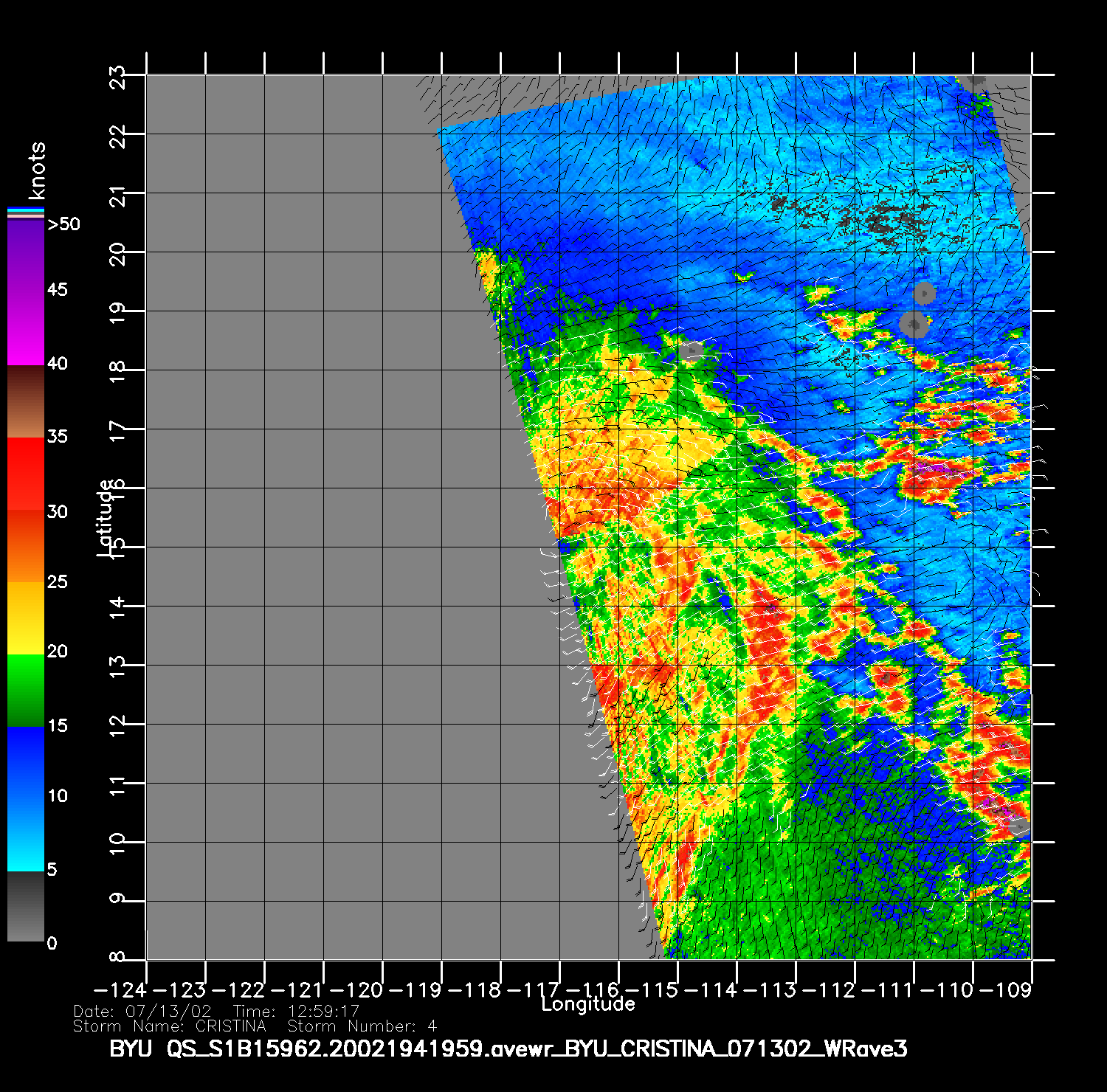Select the "Longitude" axis title
1107x1092 pixels.
[x=588, y=1004]
